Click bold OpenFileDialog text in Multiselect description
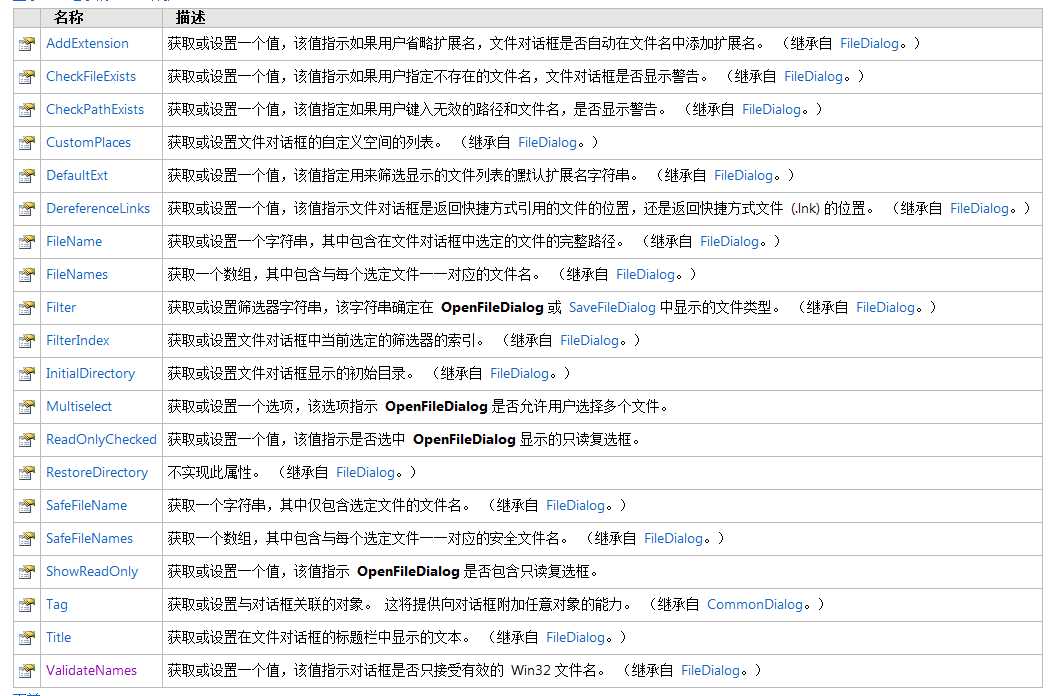 (x=436, y=407)
